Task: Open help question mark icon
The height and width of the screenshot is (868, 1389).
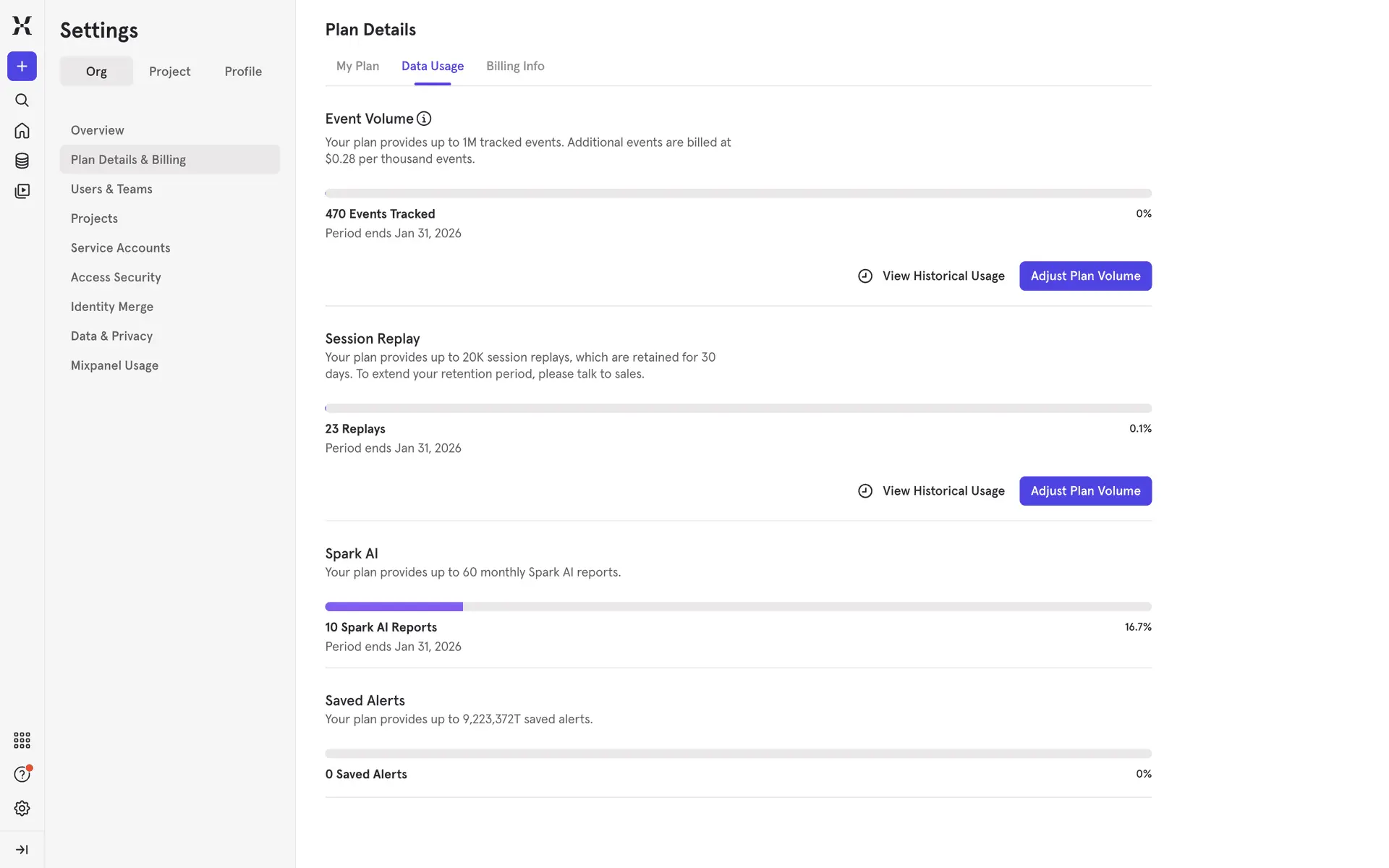Action: [x=22, y=774]
